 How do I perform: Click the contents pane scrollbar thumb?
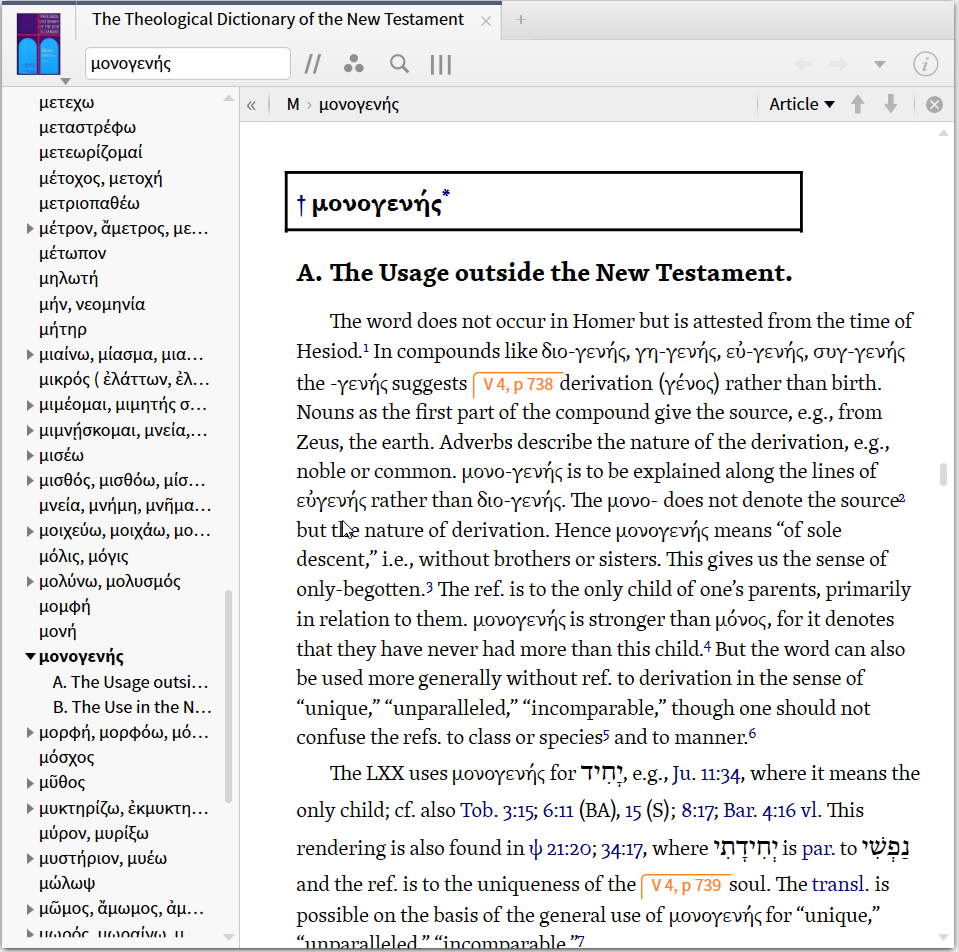click(x=228, y=696)
